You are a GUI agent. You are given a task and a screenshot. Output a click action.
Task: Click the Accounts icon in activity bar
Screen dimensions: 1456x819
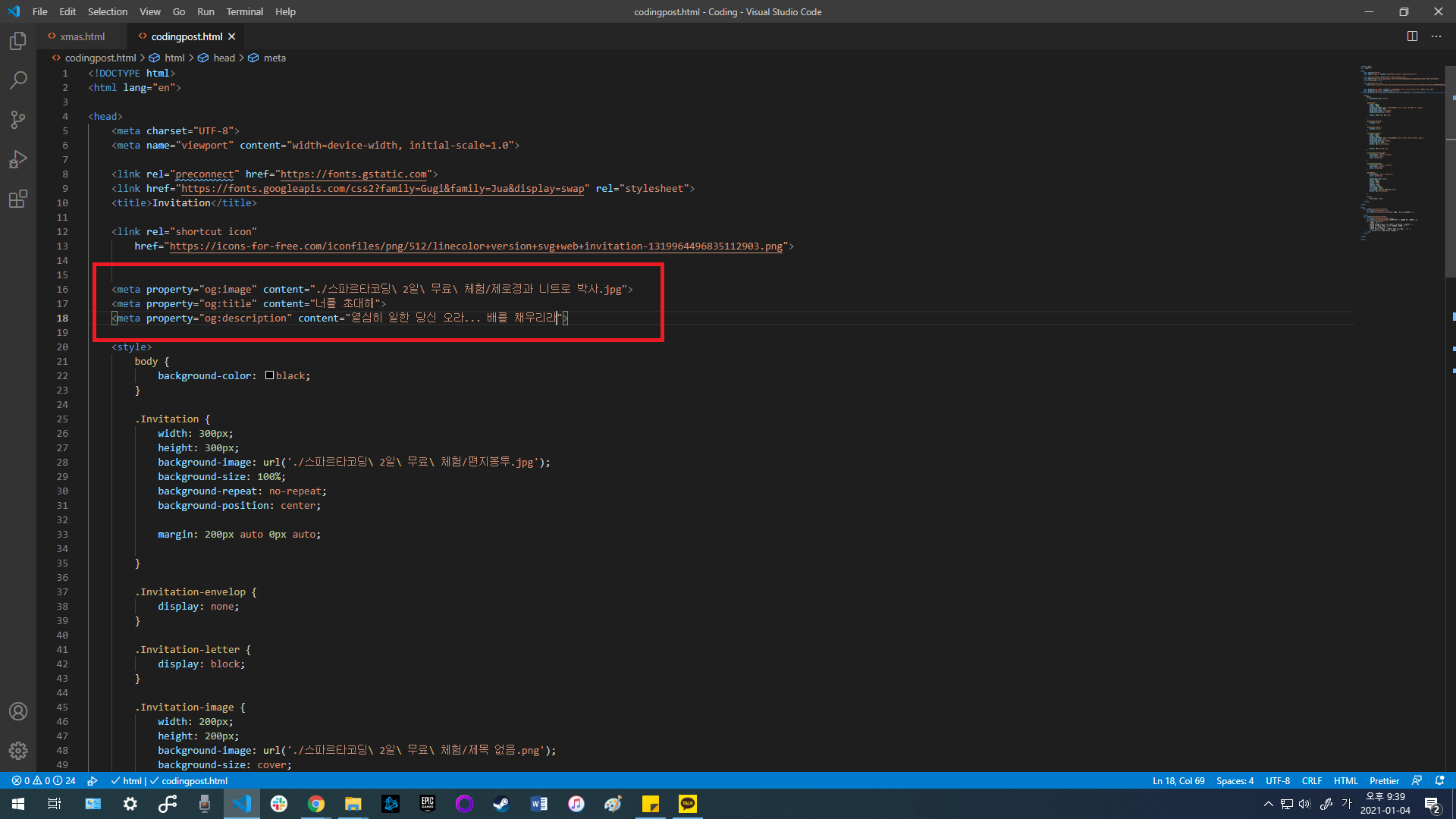click(x=18, y=711)
